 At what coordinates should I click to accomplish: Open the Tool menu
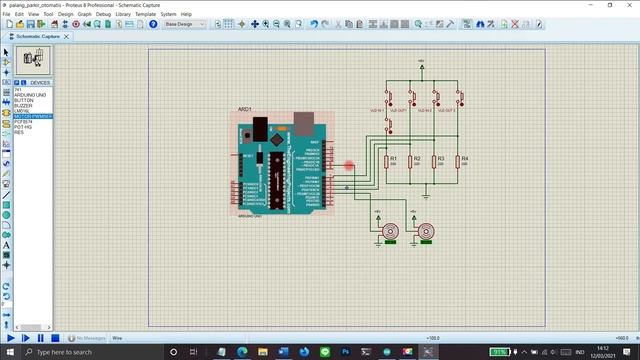(x=48, y=14)
